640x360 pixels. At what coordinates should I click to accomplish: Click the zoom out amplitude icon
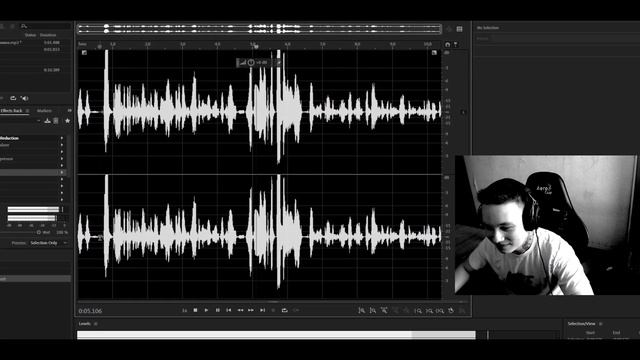pos(373,311)
